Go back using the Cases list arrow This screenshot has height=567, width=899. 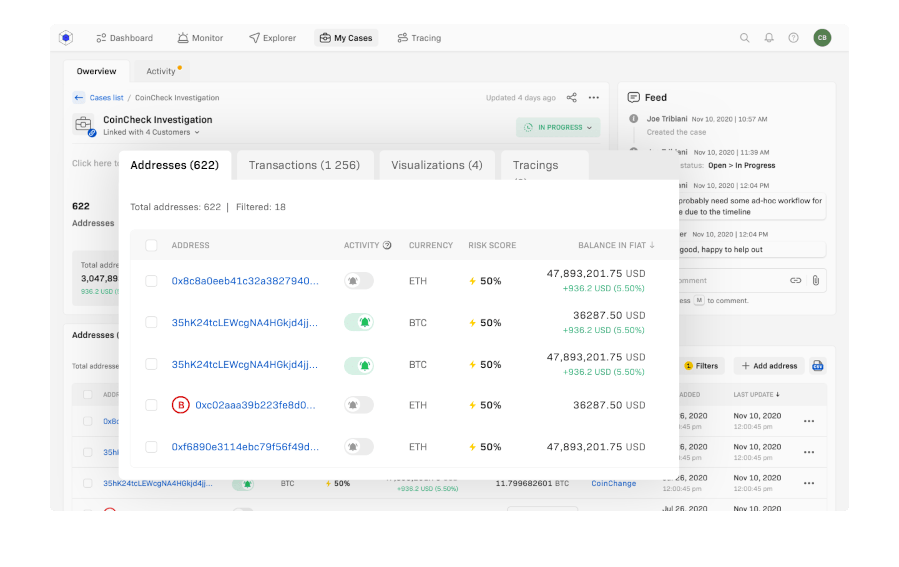coord(79,98)
